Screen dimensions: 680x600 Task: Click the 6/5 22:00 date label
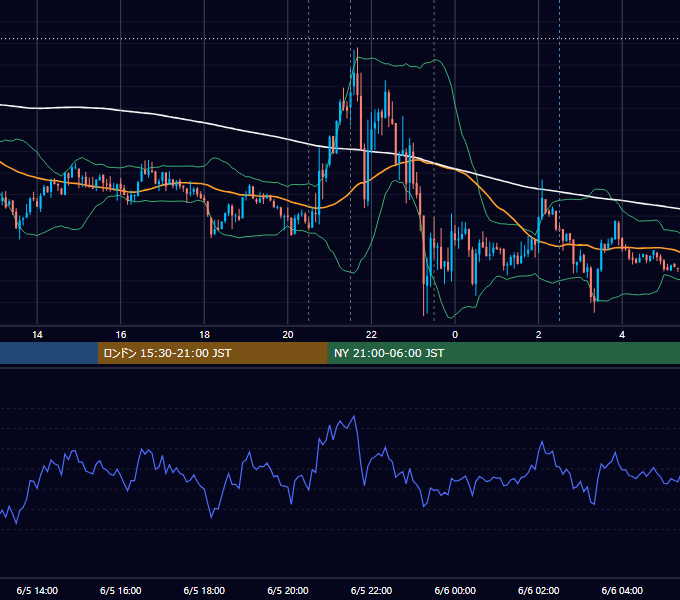click(371, 590)
